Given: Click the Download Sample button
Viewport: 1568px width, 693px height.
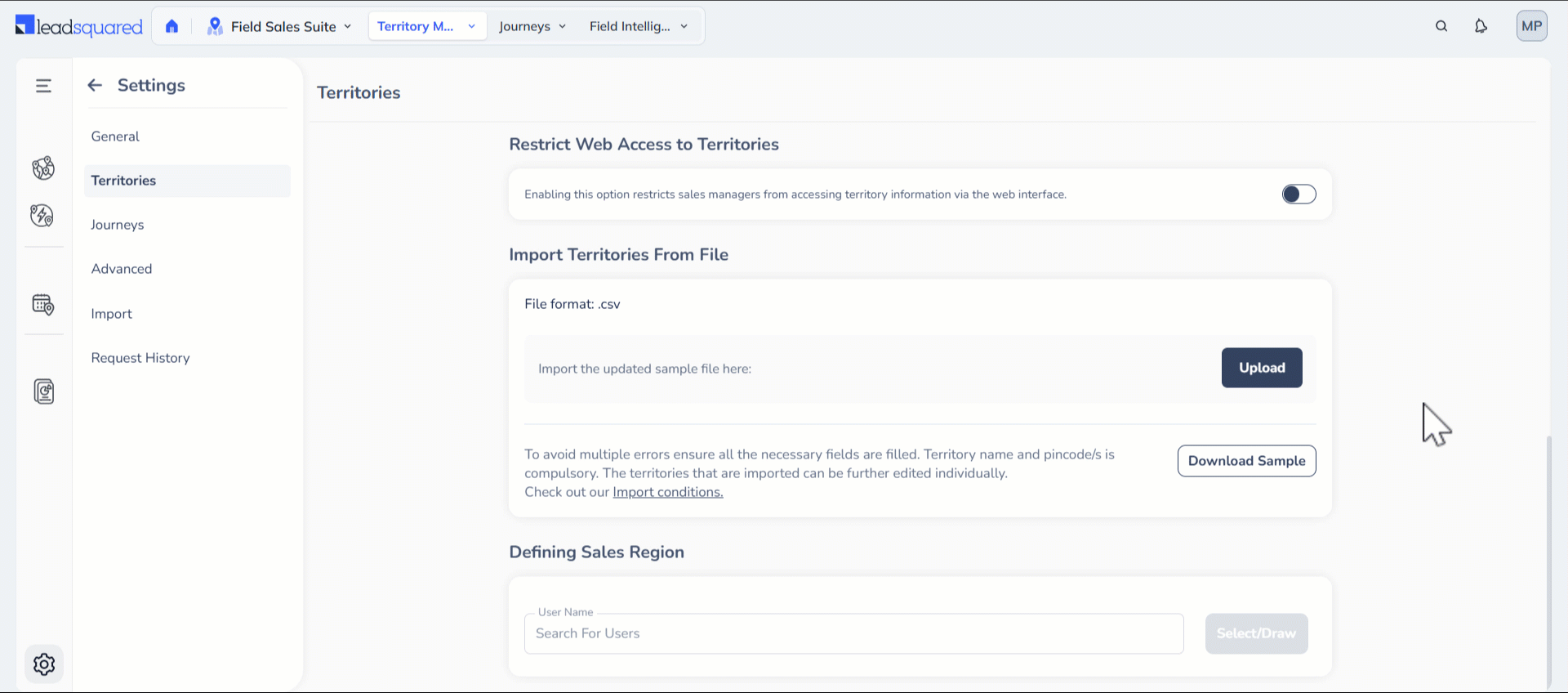Looking at the screenshot, I should tap(1246, 461).
